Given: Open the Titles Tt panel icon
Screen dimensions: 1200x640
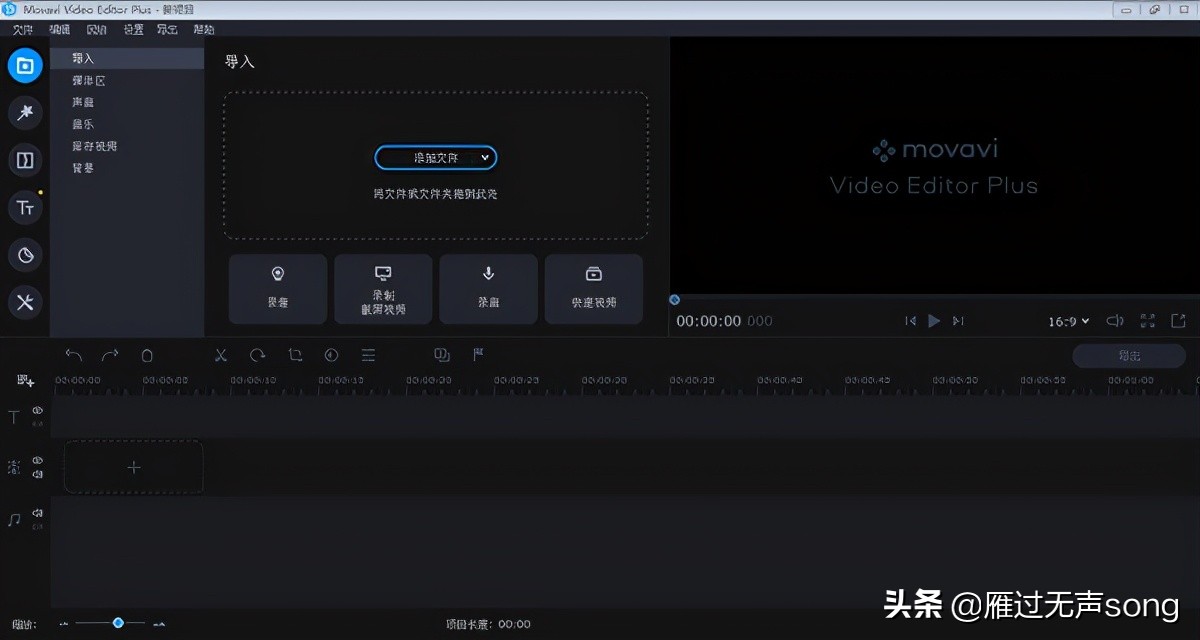Looking at the screenshot, I should [x=25, y=208].
